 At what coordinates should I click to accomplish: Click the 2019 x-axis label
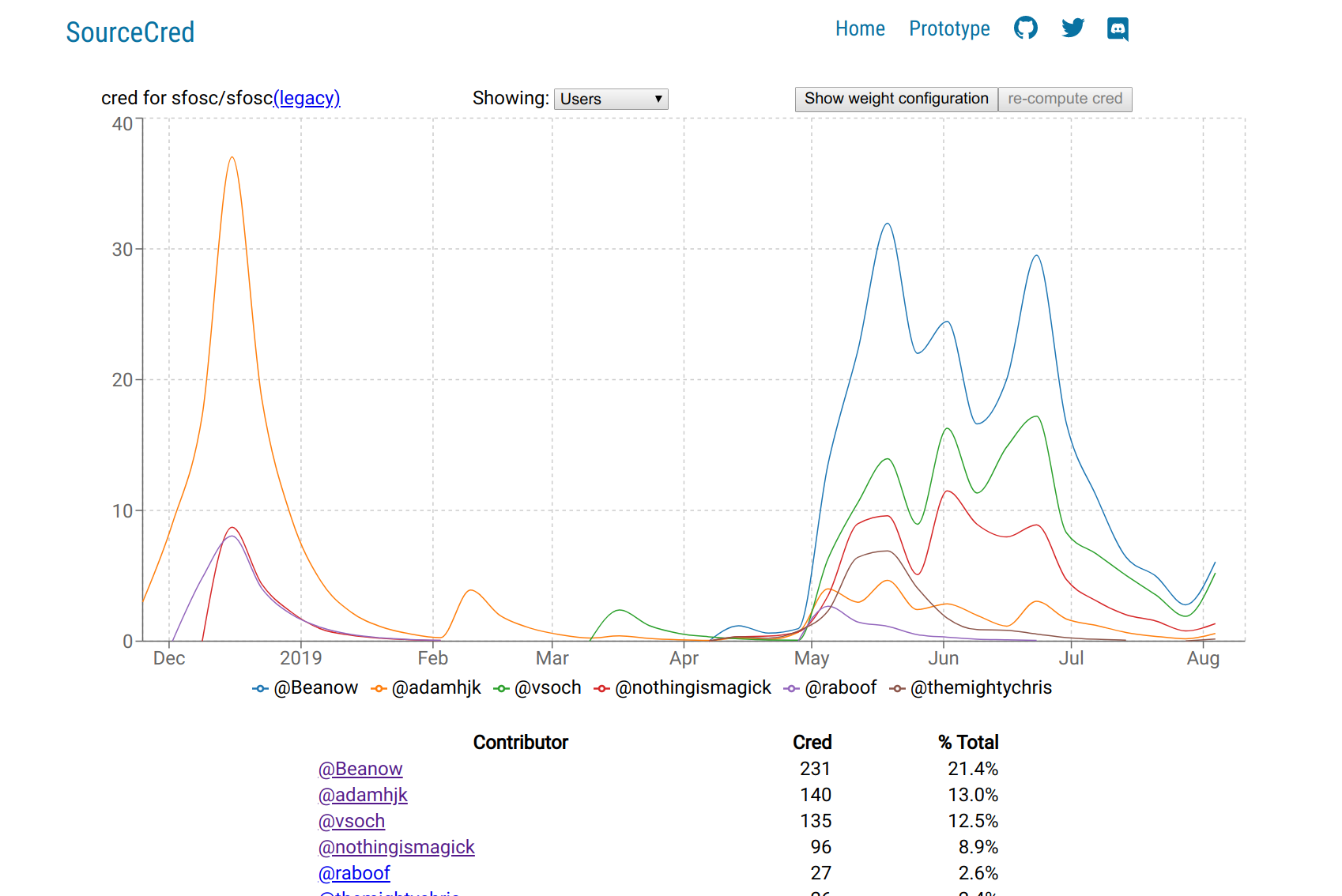tap(300, 658)
